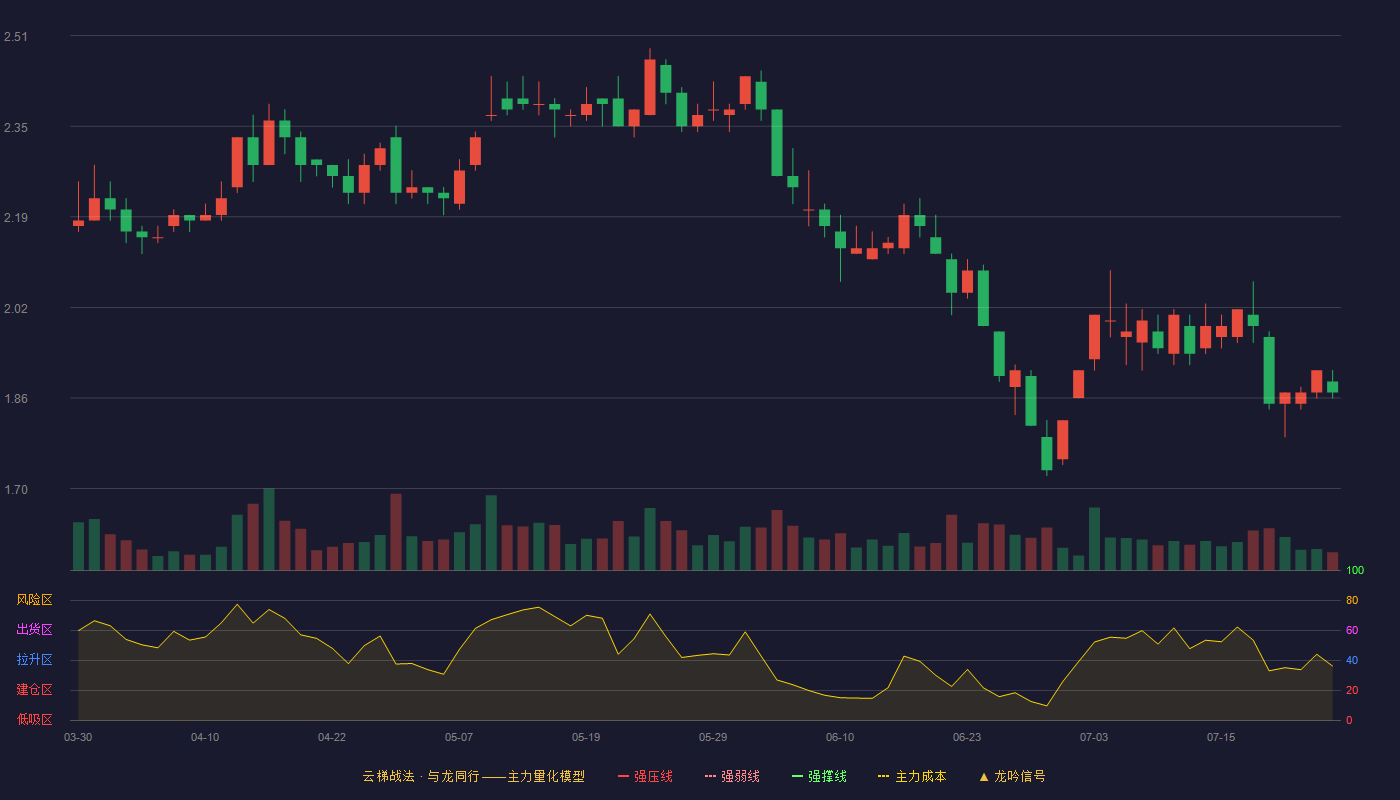This screenshot has height=800, width=1400.
Task: Click the 2.35 price axis label
Action: [x=16, y=128]
